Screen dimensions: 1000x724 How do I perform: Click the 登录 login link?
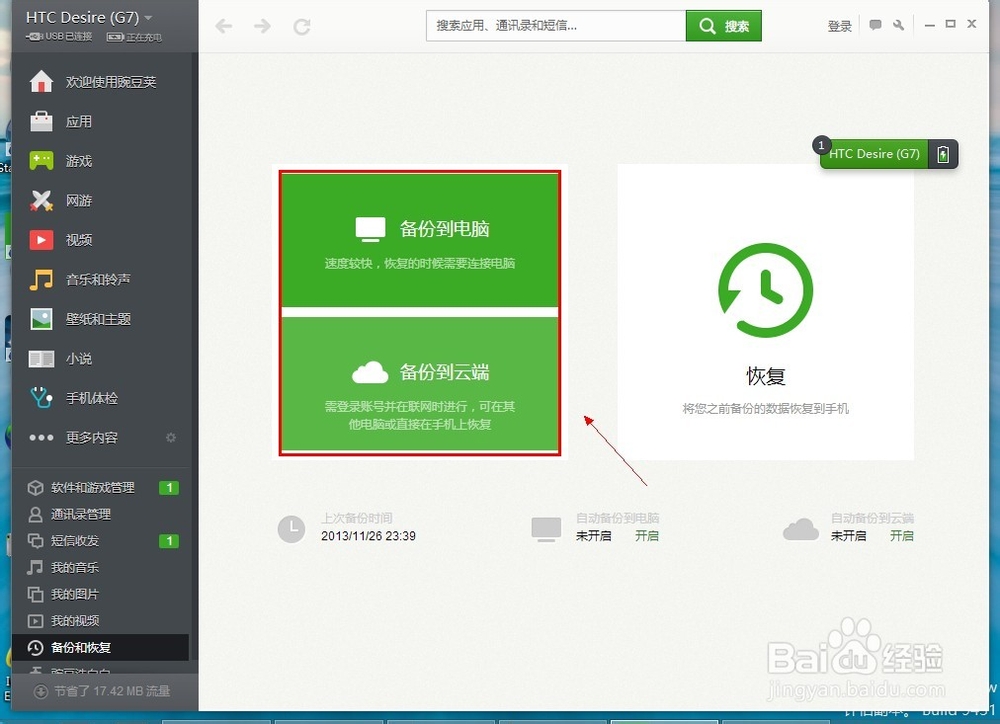tap(839, 25)
